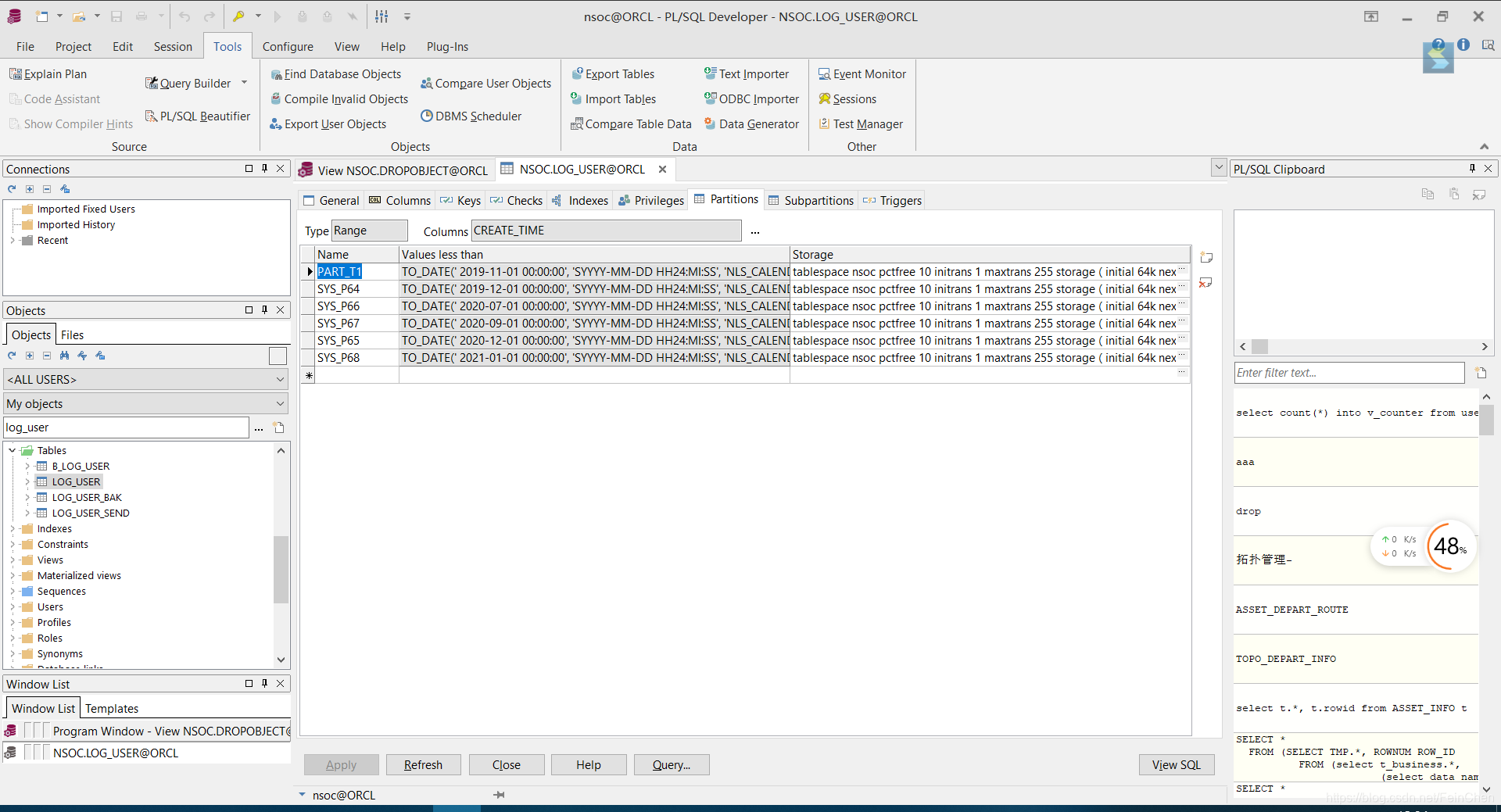This screenshot has width=1501, height=812.
Task: Open Test Manager
Action: point(861,124)
